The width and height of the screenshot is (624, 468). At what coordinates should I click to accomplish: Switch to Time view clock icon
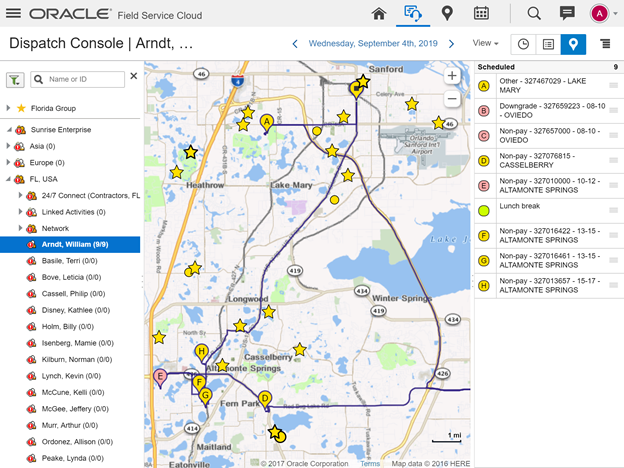pyautogui.click(x=523, y=44)
